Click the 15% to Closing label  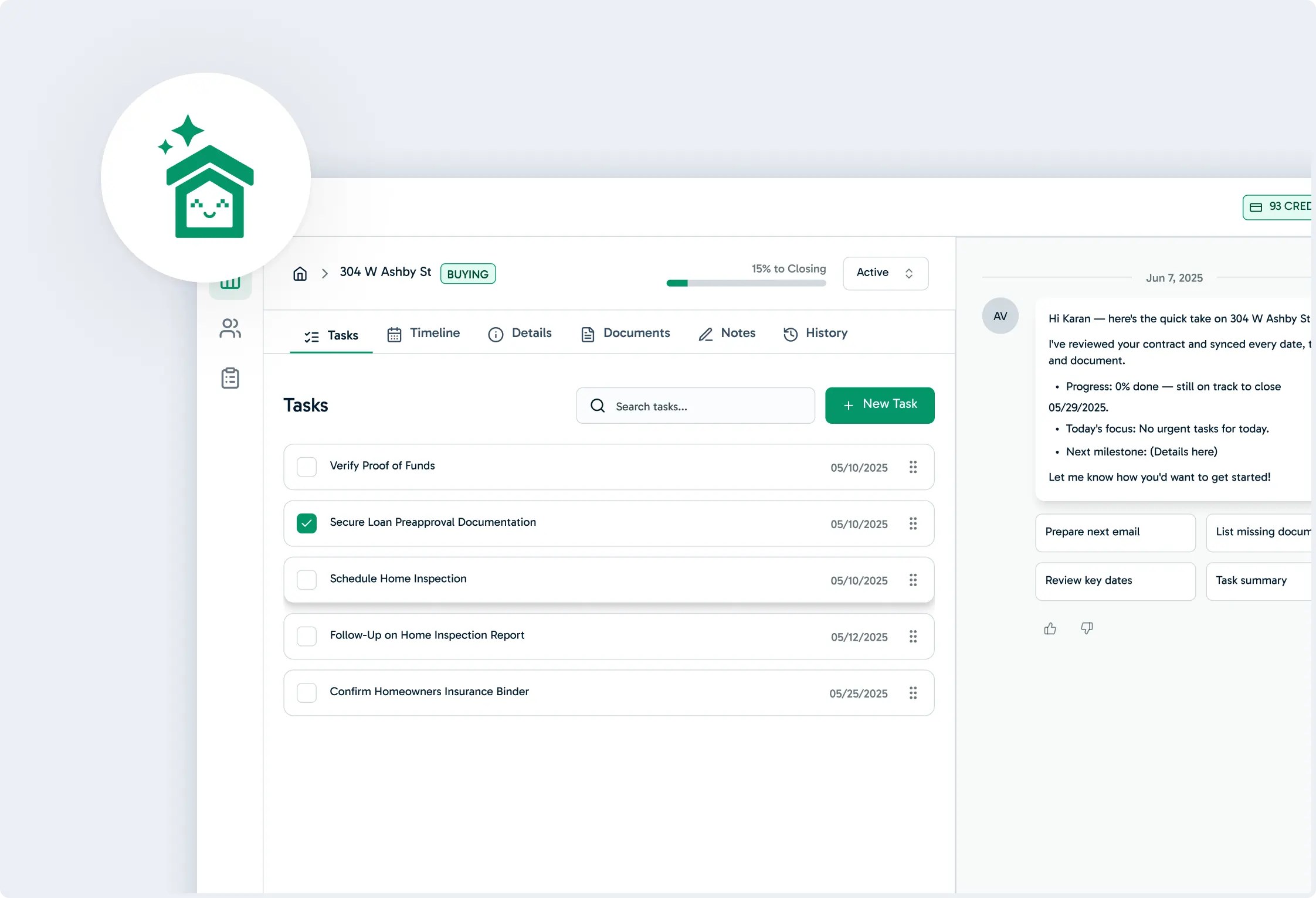[789, 268]
